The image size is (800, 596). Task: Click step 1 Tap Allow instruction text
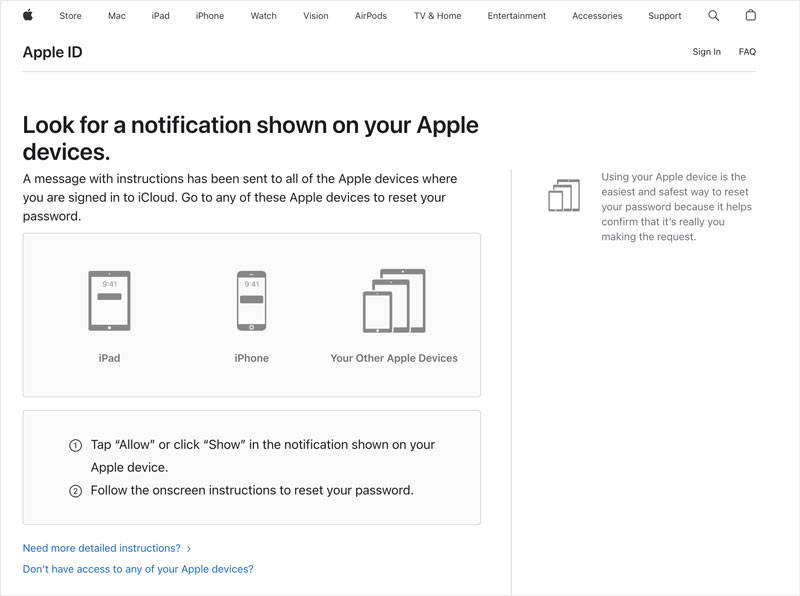[263, 456]
